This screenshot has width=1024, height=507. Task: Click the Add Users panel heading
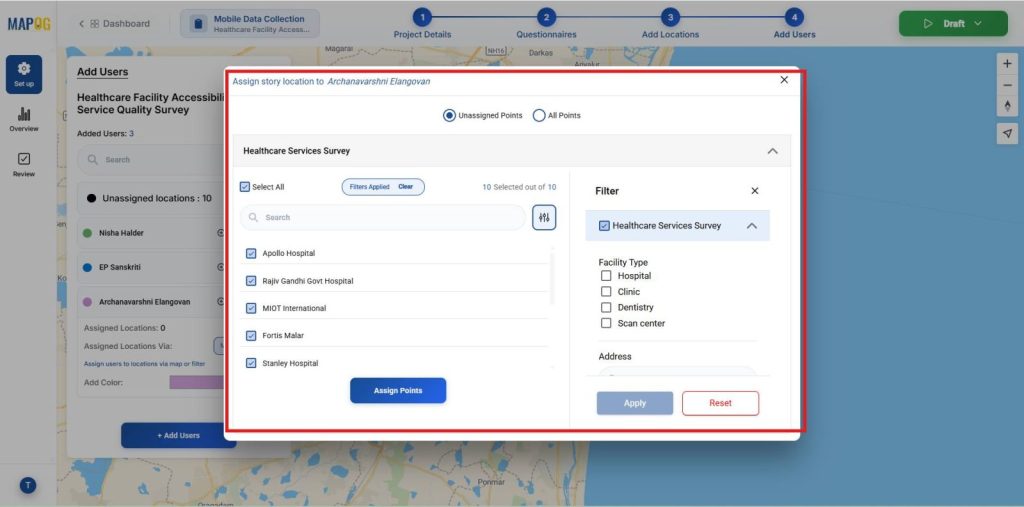tap(103, 73)
